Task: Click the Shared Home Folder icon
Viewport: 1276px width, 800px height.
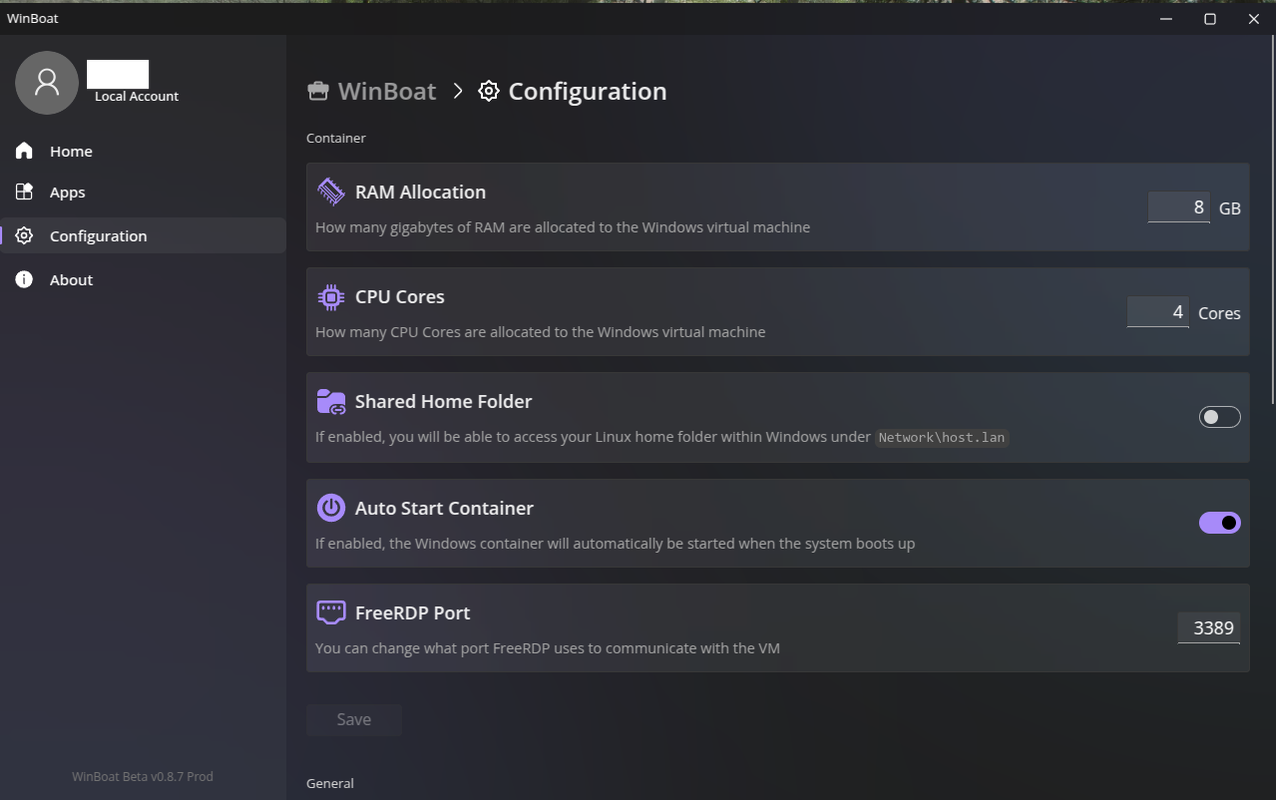Action: pos(330,402)
